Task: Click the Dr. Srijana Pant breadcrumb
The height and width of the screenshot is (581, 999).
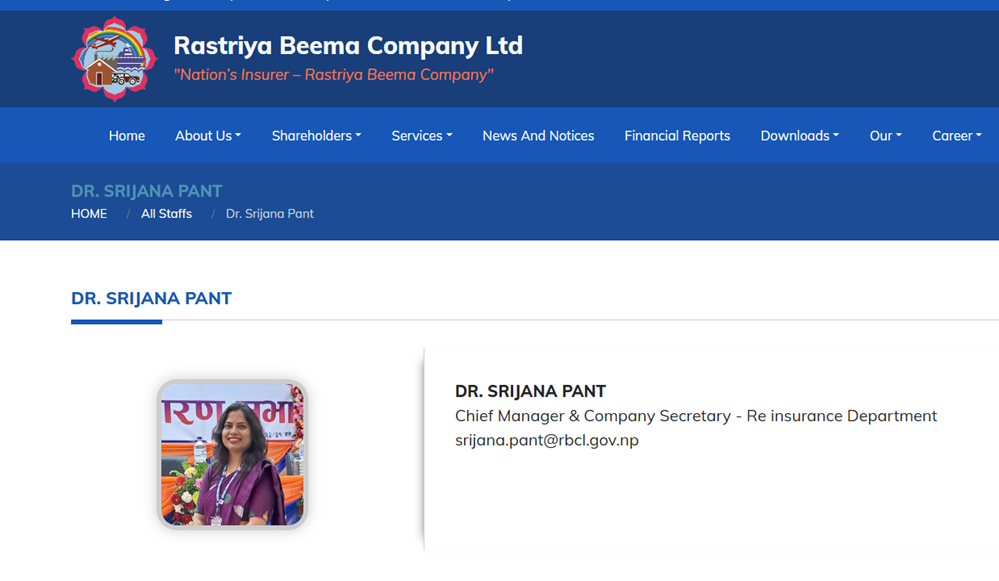Action: 270,214
